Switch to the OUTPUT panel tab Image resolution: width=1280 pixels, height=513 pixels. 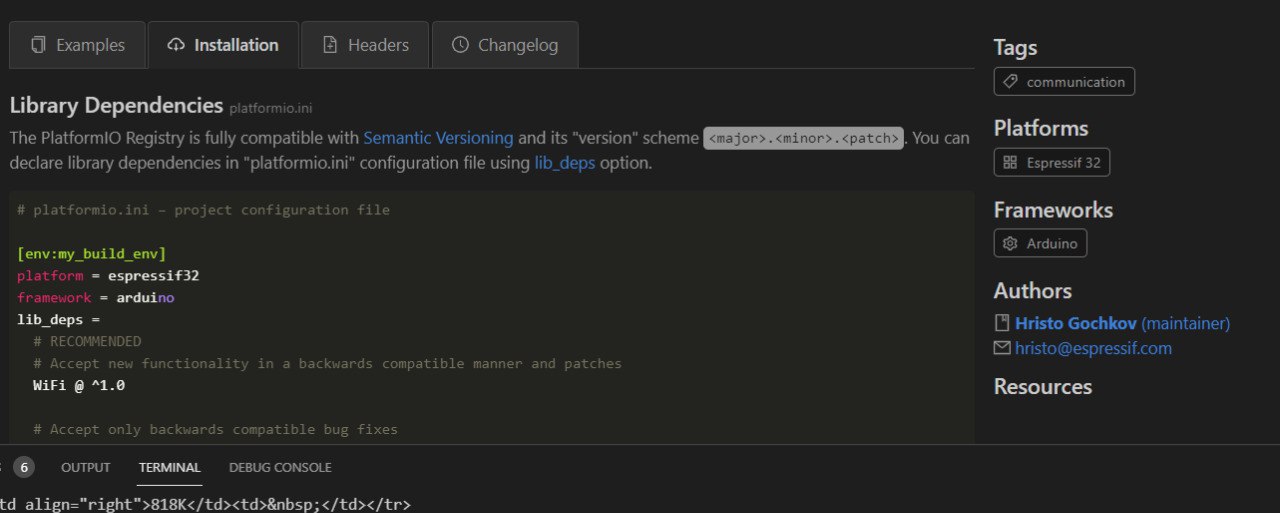click(86, 467)
